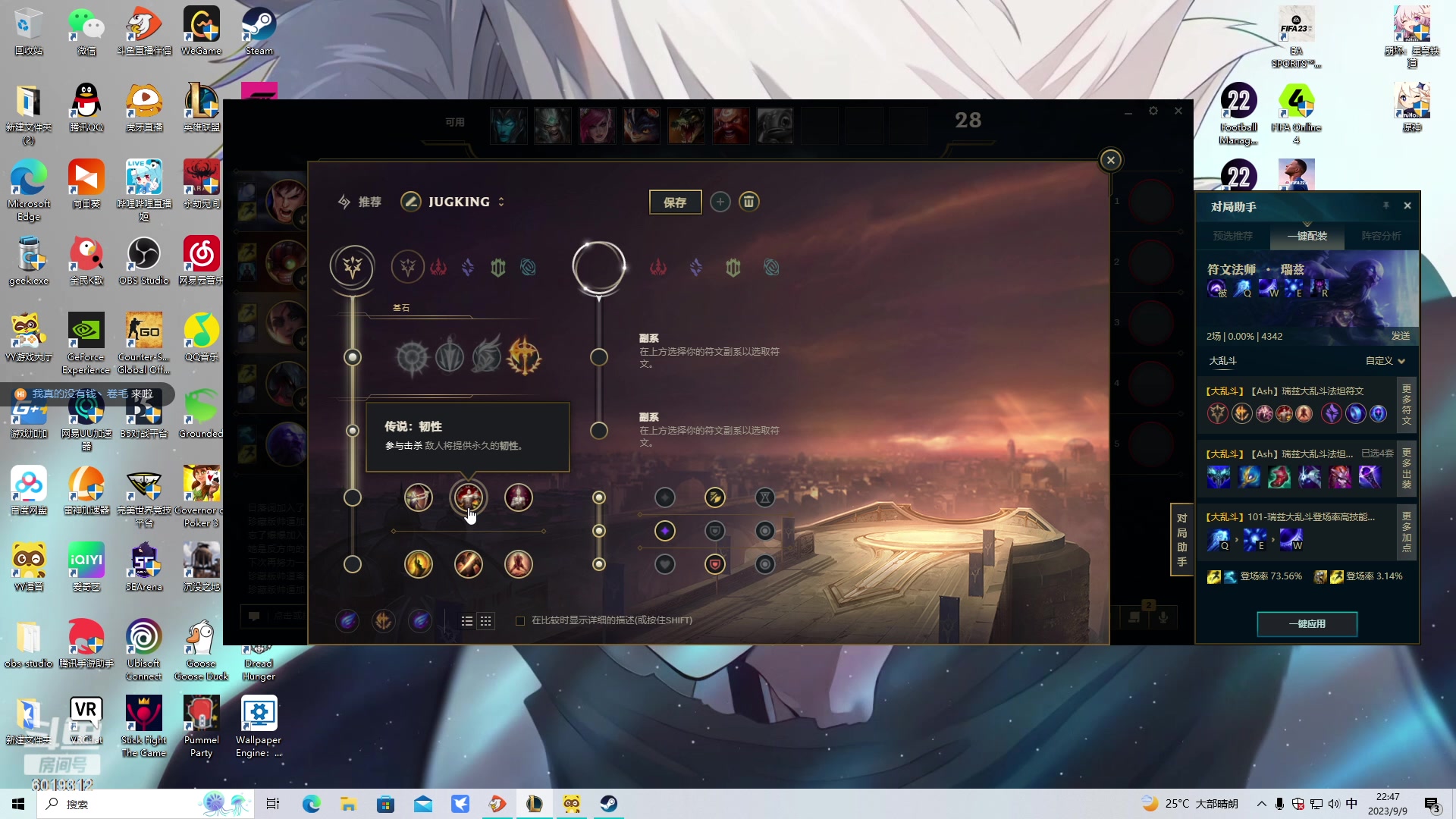Select Fleet Footwork keystone rune

point(487,356)
